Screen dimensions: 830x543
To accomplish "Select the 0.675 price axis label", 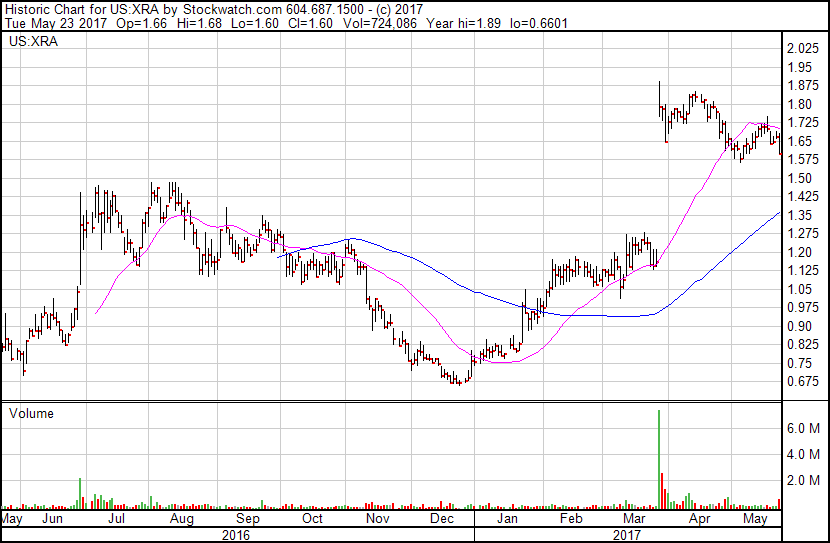I will [x=803, y=381].
